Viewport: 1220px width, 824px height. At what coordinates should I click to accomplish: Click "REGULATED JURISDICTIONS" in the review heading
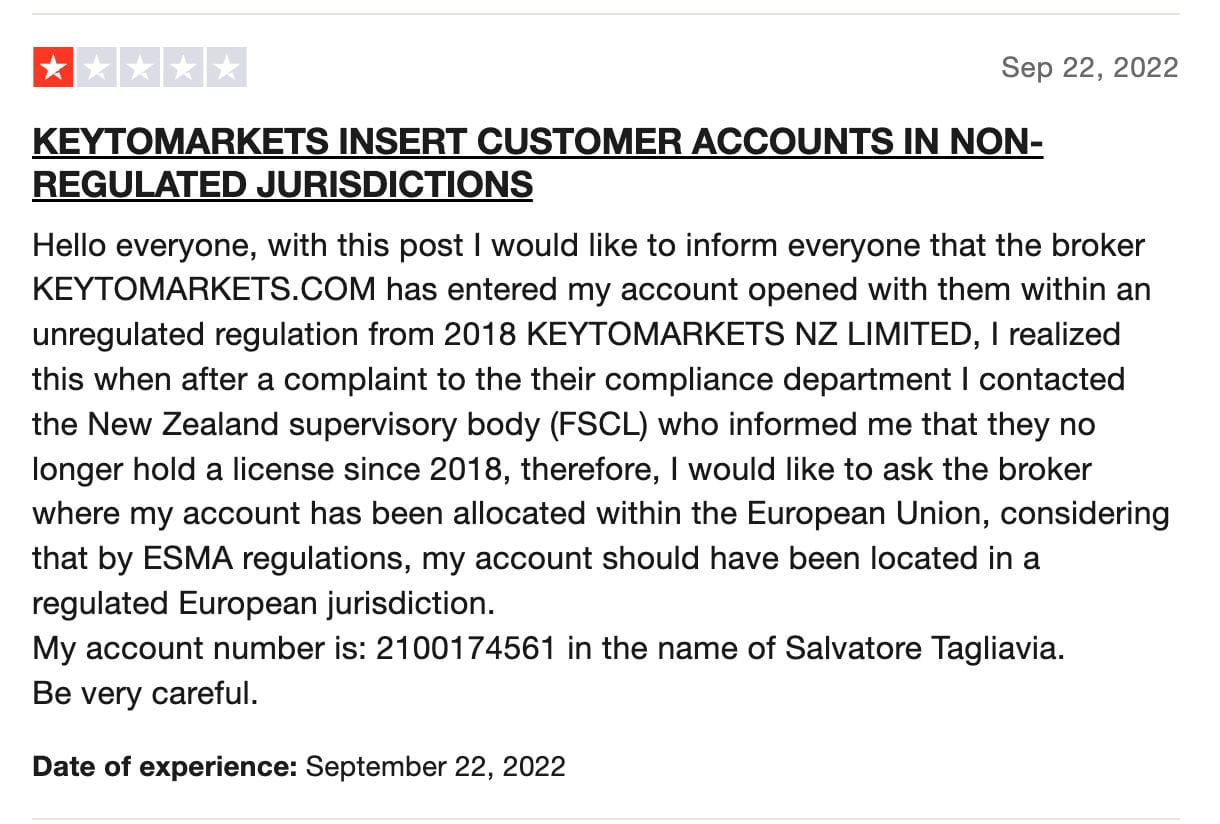pos(282,185)
